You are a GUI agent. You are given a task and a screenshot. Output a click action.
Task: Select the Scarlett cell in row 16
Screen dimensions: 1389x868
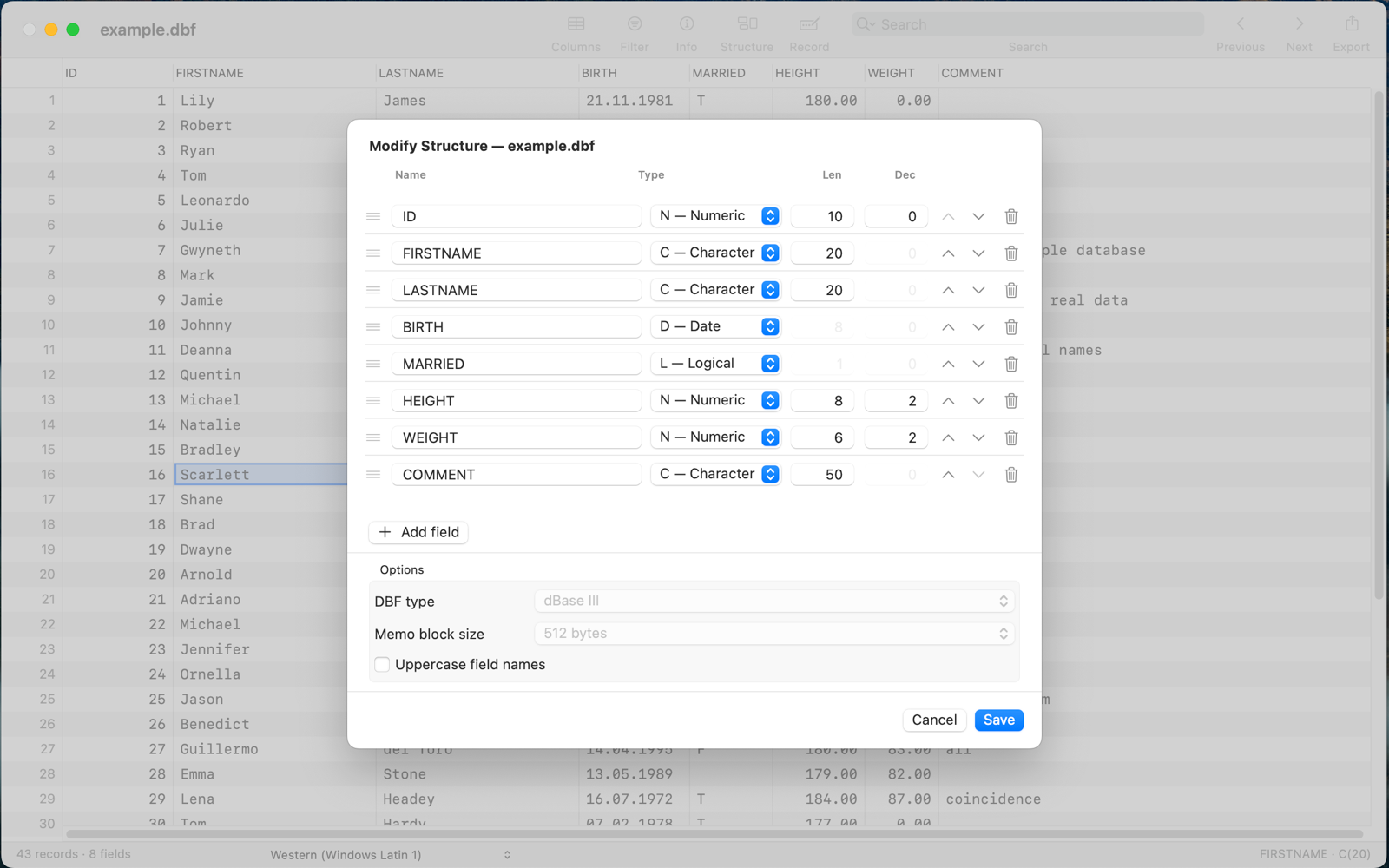tap(261, 475)
